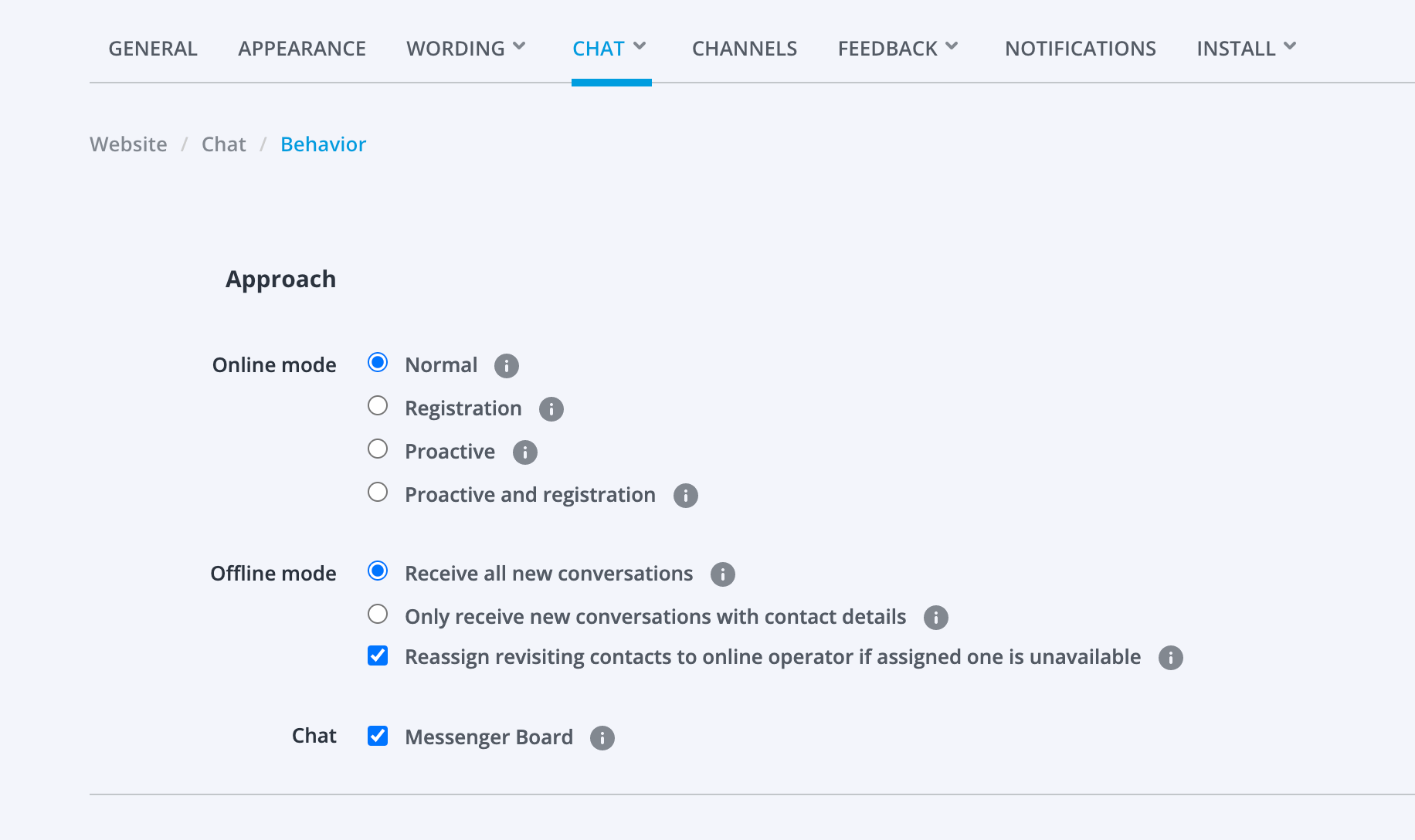Image resolution: width=1415 pixels, height=840 pixels.
Task: Show info for contact details option
Action: point(936,618)
